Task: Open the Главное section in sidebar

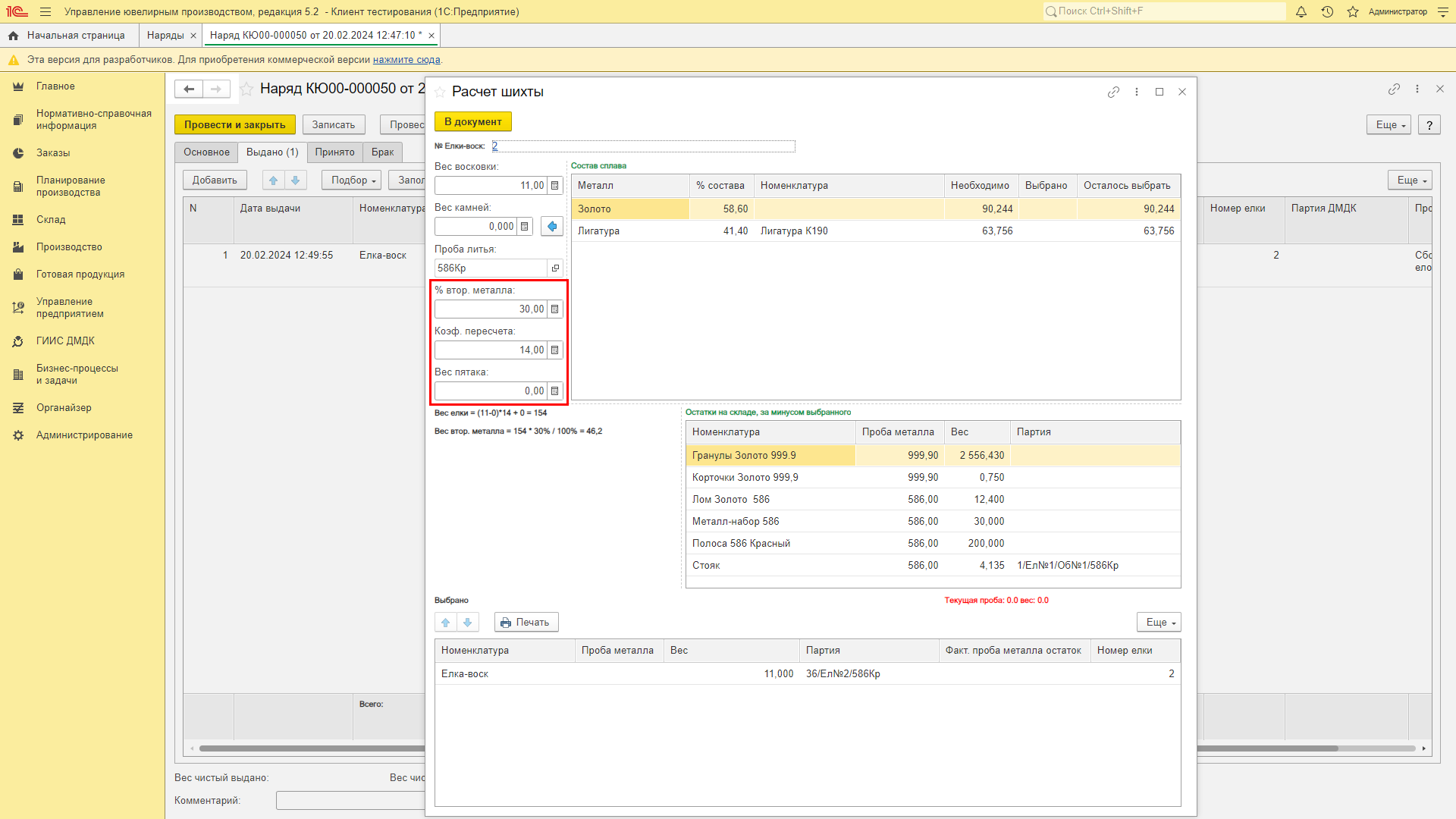Action: [55, 86]
